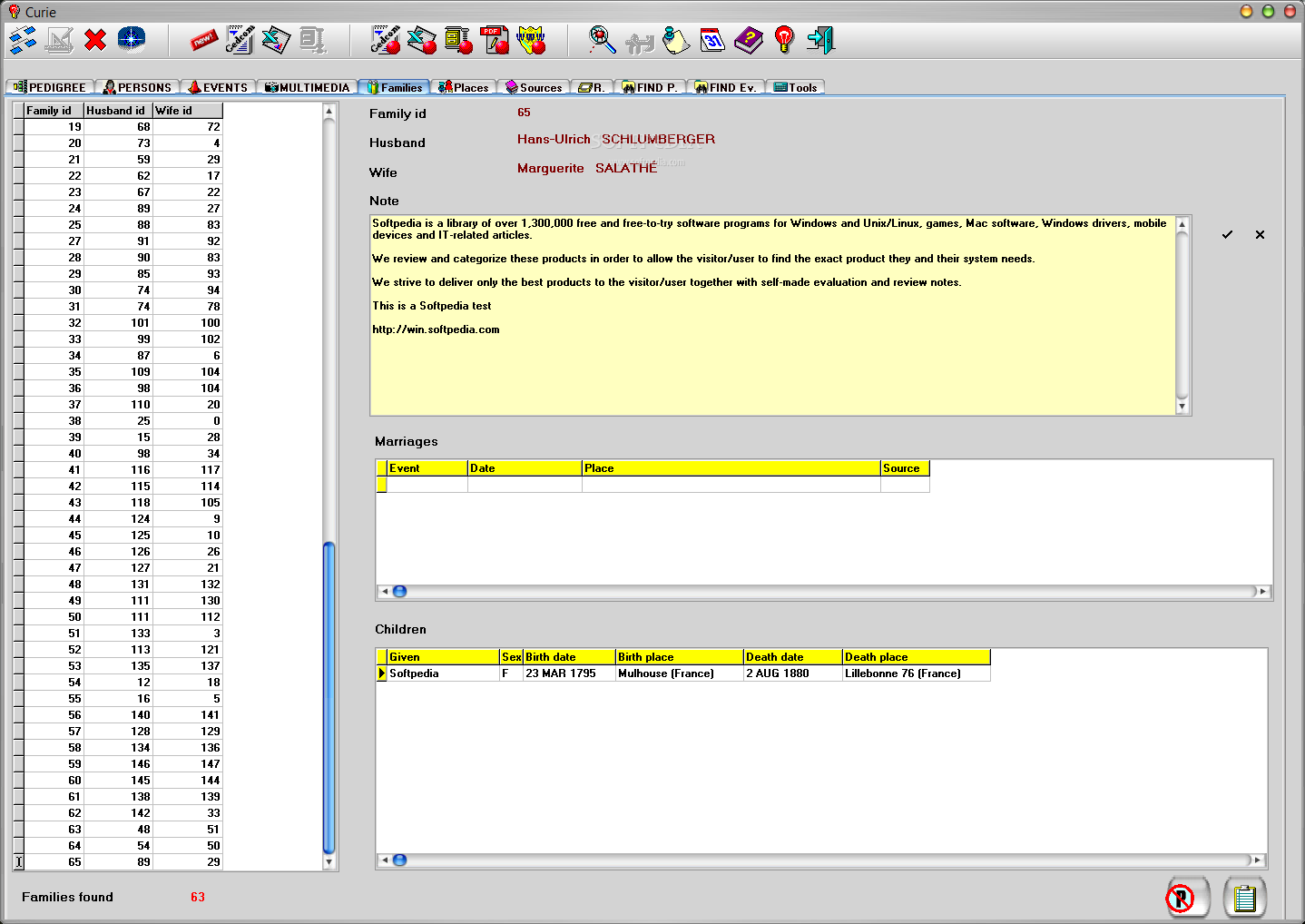The image size is (1305, 924).
Task: Click the family tree structure icon in toolbar
Action: pos(23,40)
